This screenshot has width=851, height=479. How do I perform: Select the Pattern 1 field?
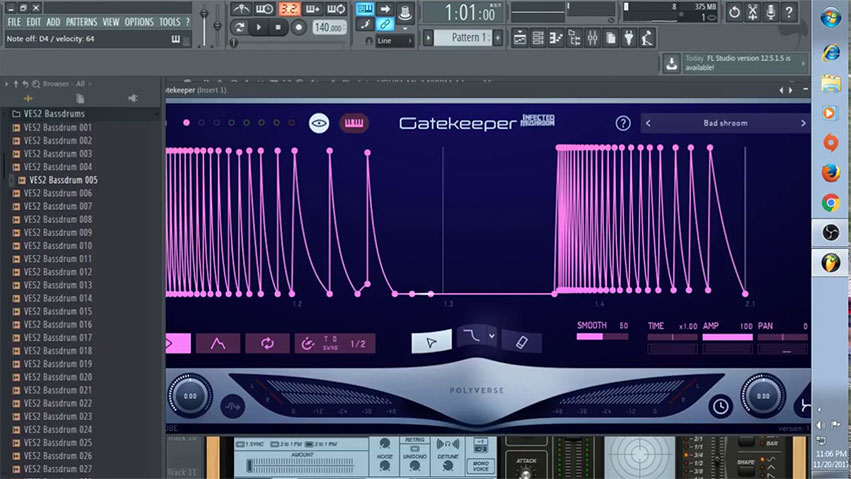[x=463, y=38]
